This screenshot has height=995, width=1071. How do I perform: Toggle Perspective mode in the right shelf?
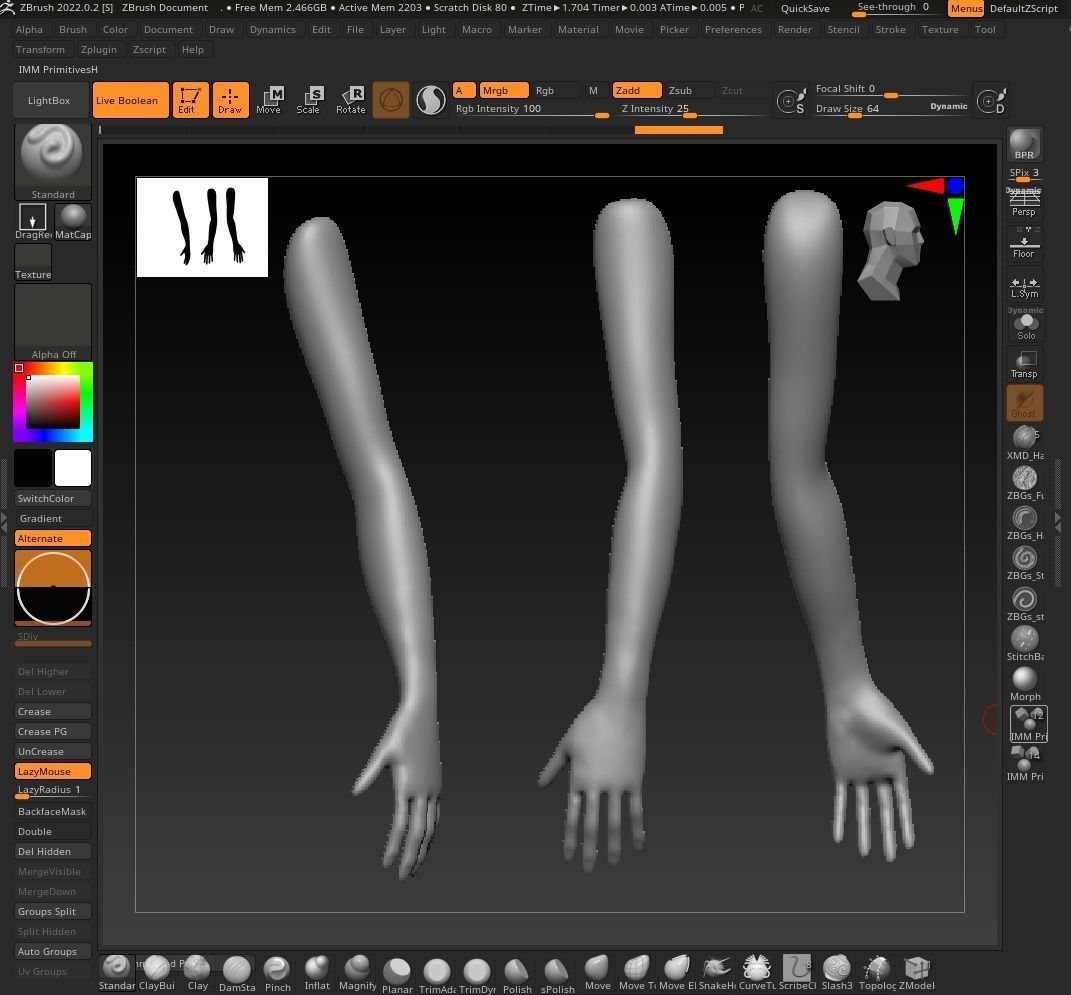click(1024, 201)
